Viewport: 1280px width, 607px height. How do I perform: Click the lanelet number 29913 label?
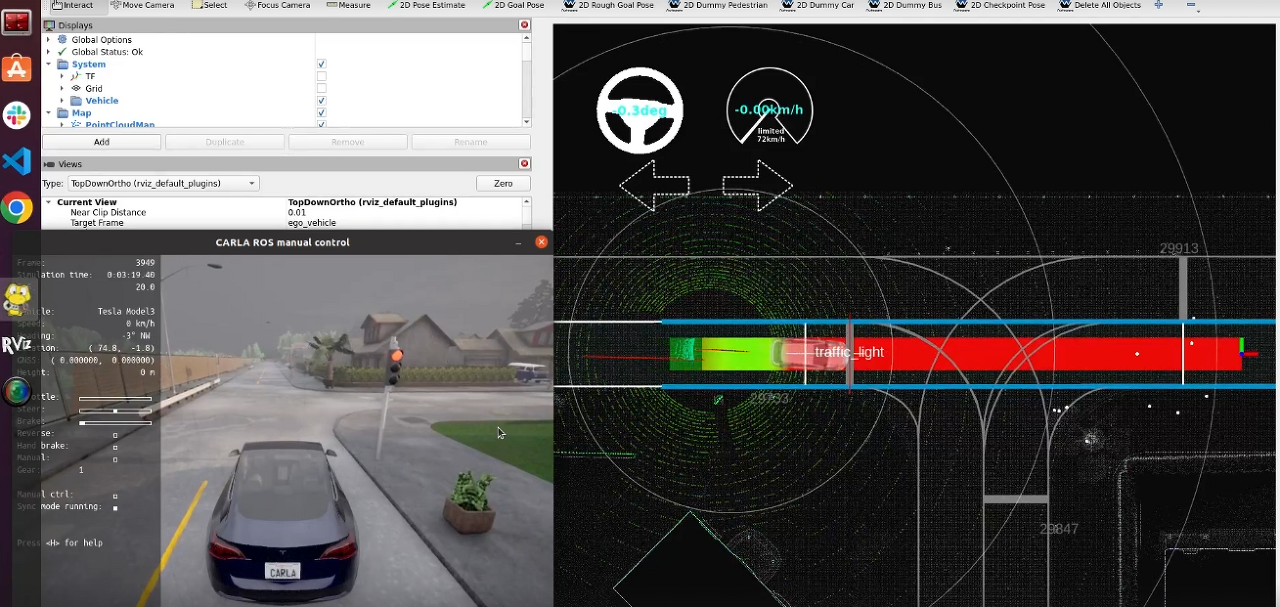coord(1178,249)
